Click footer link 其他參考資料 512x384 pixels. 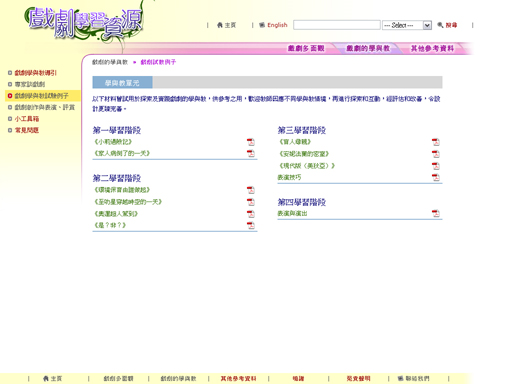[x=238, y=378]
